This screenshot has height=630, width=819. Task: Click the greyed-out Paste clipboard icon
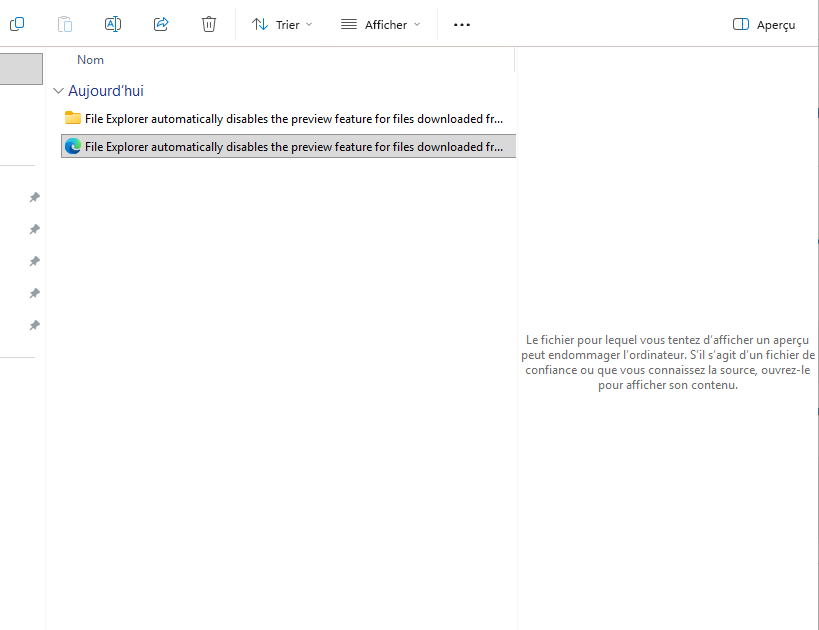65,24
